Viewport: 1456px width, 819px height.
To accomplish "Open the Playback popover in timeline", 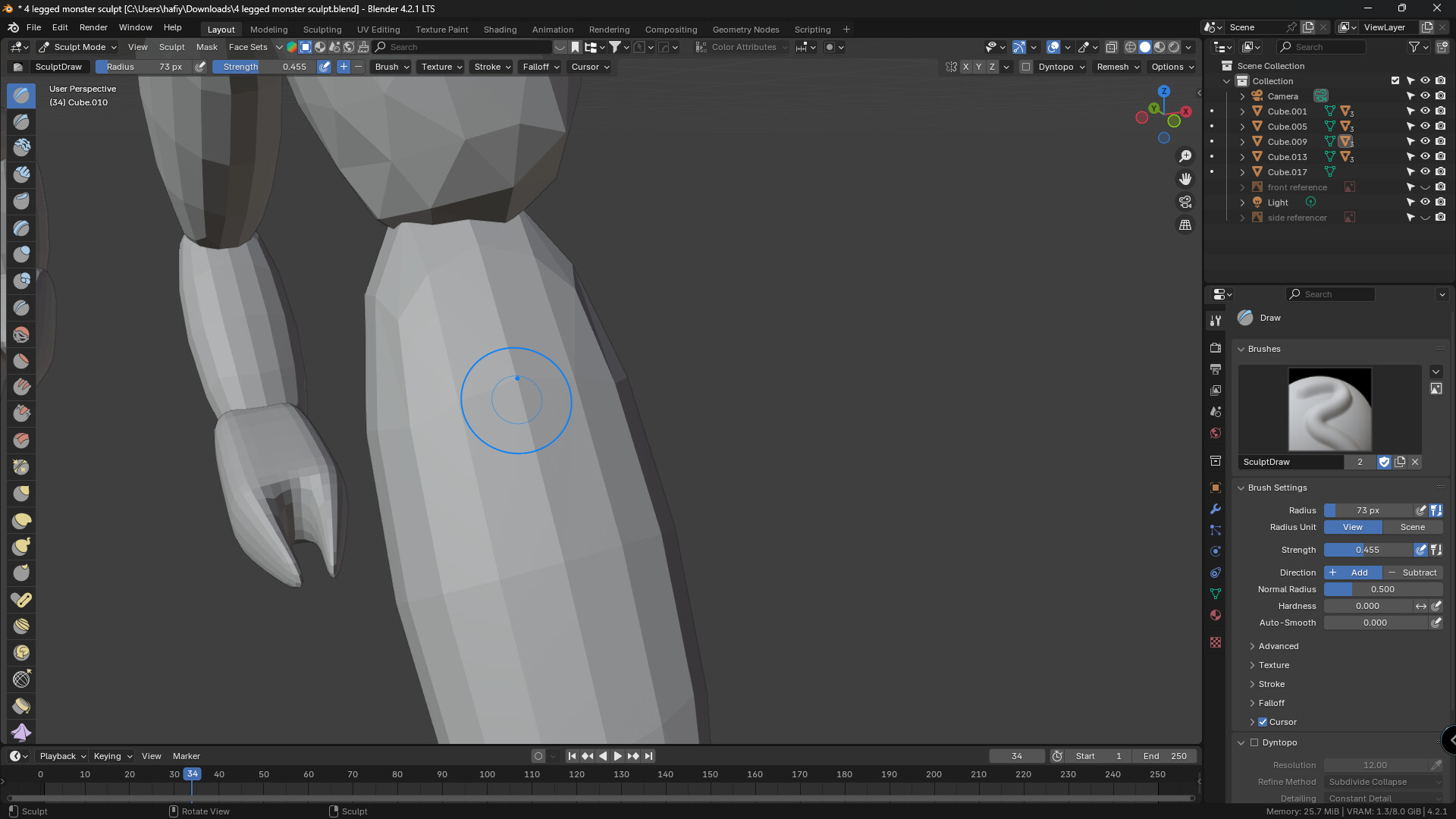I will [x=62, y=756].
